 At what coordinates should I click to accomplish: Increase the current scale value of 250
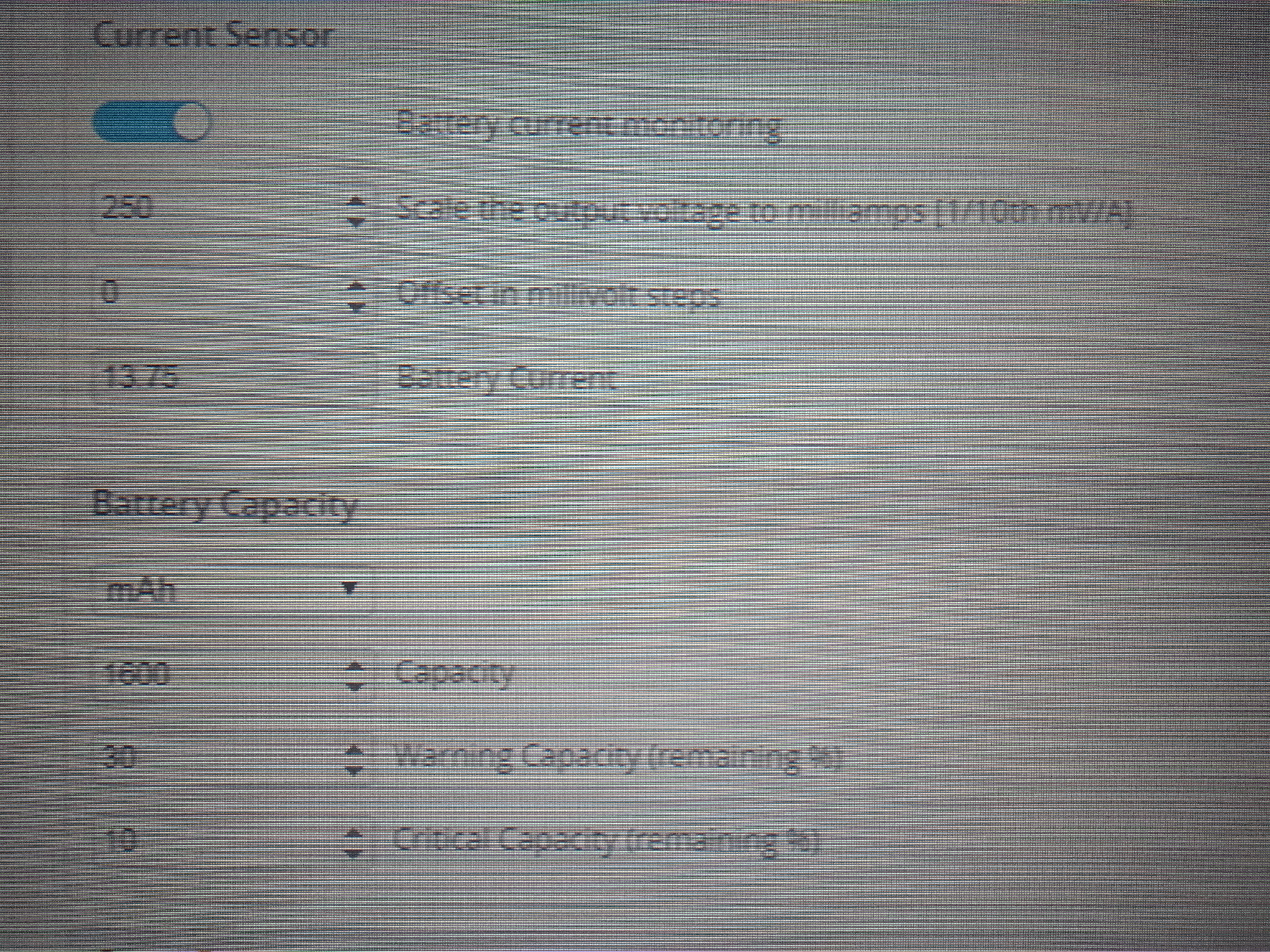pos(357,200)
